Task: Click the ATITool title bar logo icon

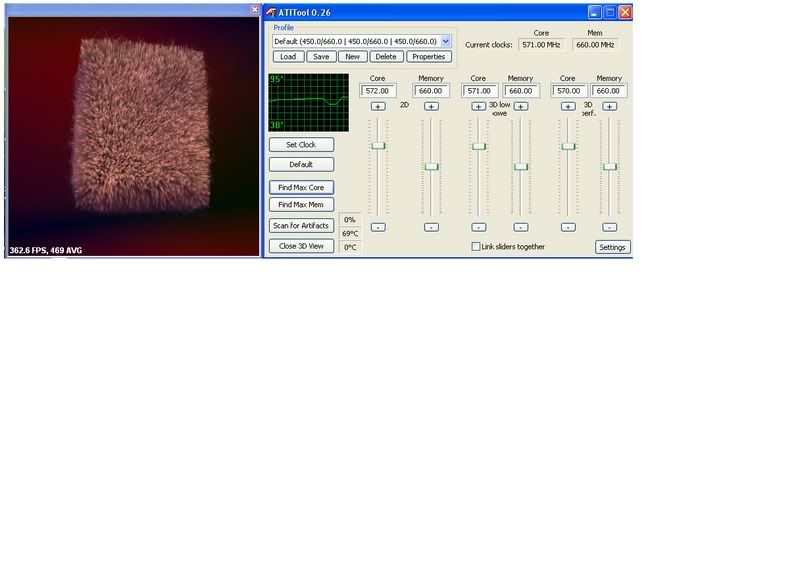Action: pyautogui.click(x=270, y=12)
